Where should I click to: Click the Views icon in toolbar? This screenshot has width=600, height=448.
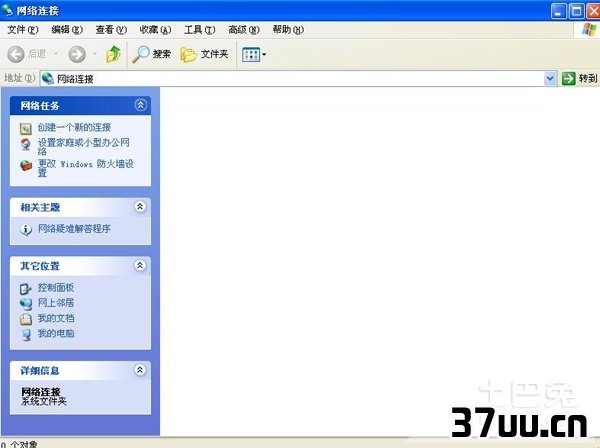click(x=251, y=55)
